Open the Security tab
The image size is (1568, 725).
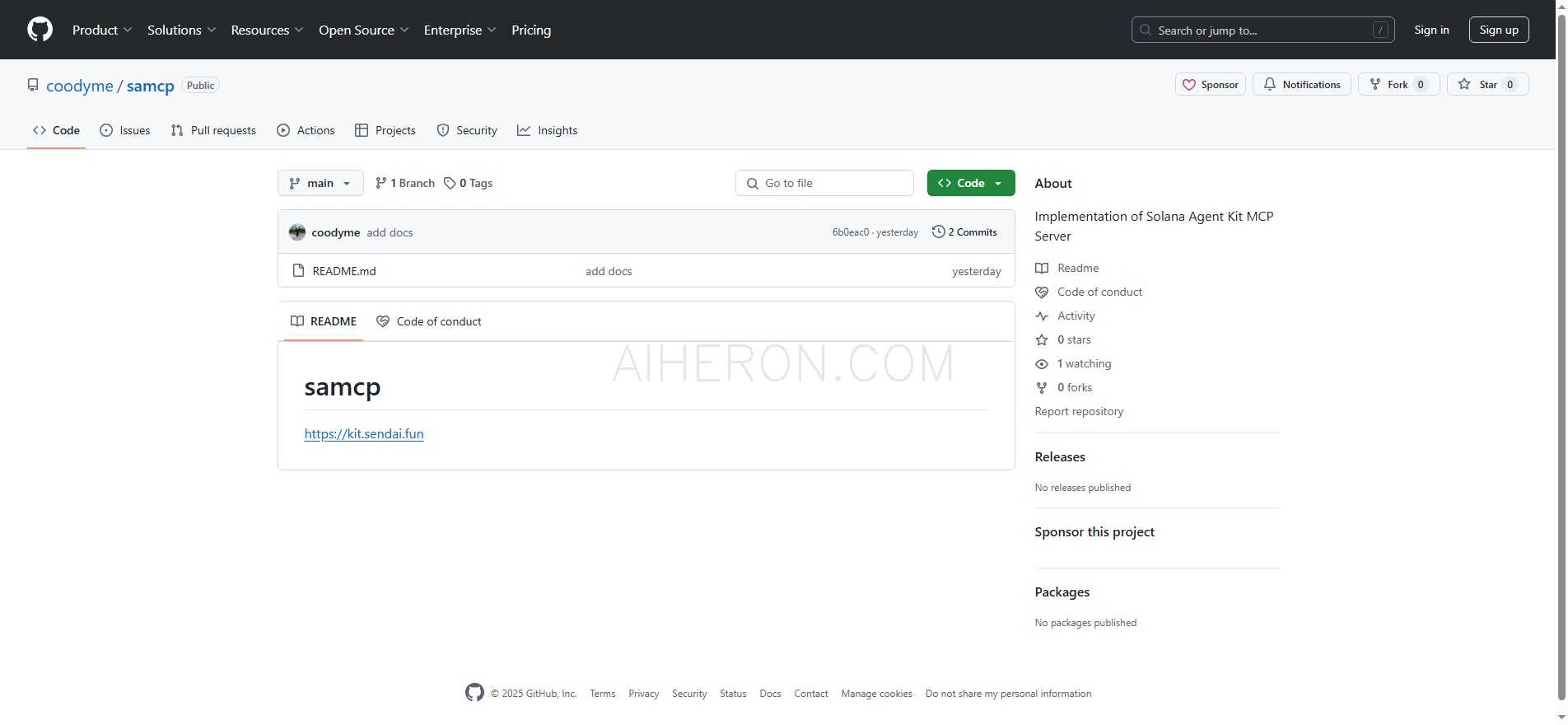(x=467, y=130)
